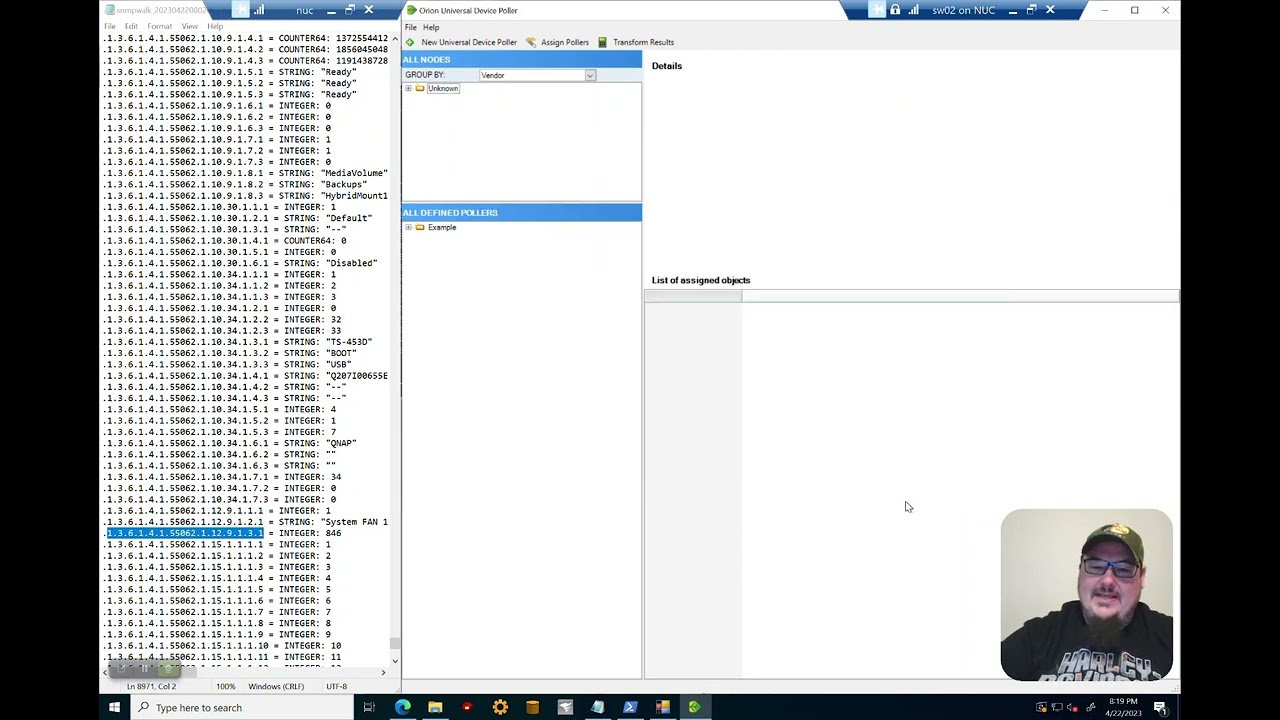
Task: Click the New Universal Device Poller icon
Action: pos(410,42)
